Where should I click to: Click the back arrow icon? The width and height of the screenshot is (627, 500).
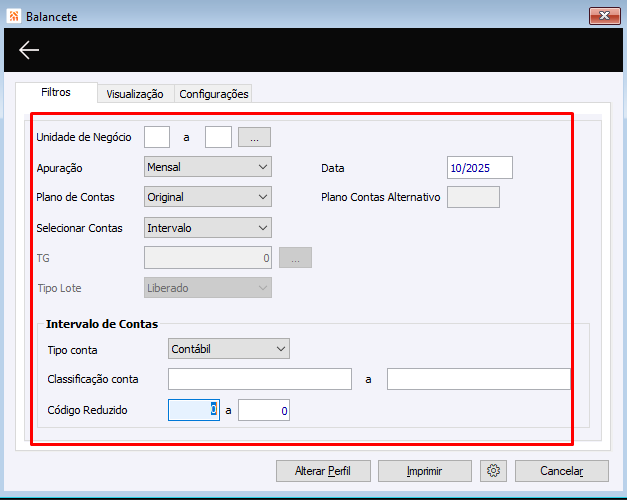[29, 50]
